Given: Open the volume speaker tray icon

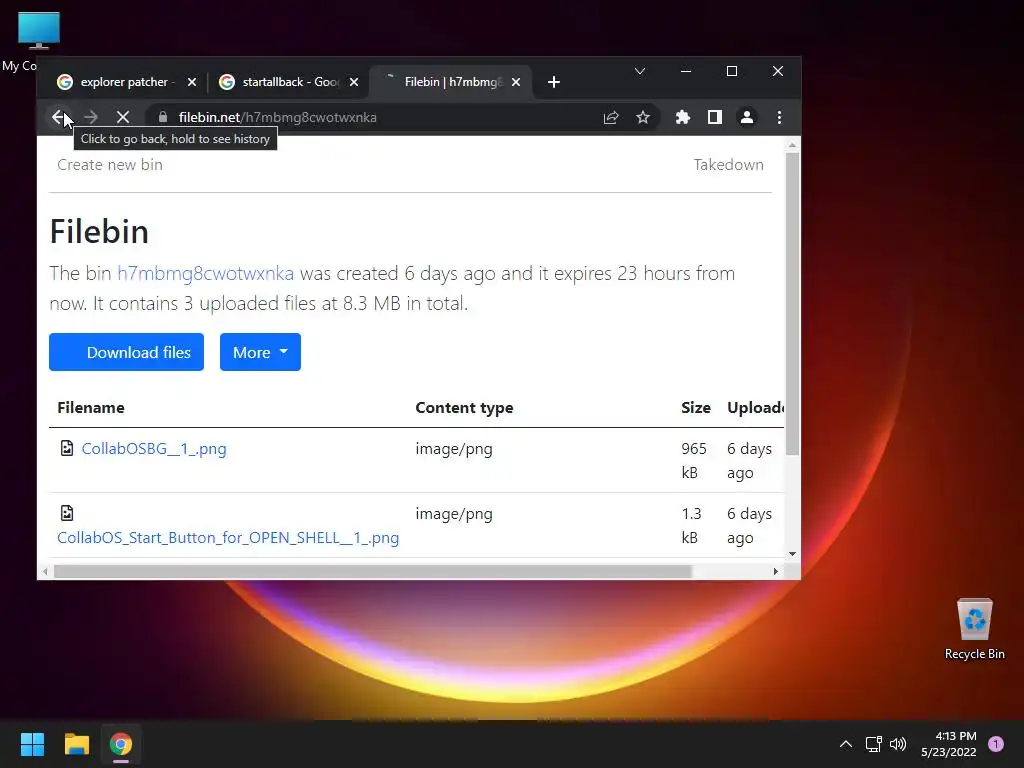Looking at the screenshot, I should click(x=898, y=744).
